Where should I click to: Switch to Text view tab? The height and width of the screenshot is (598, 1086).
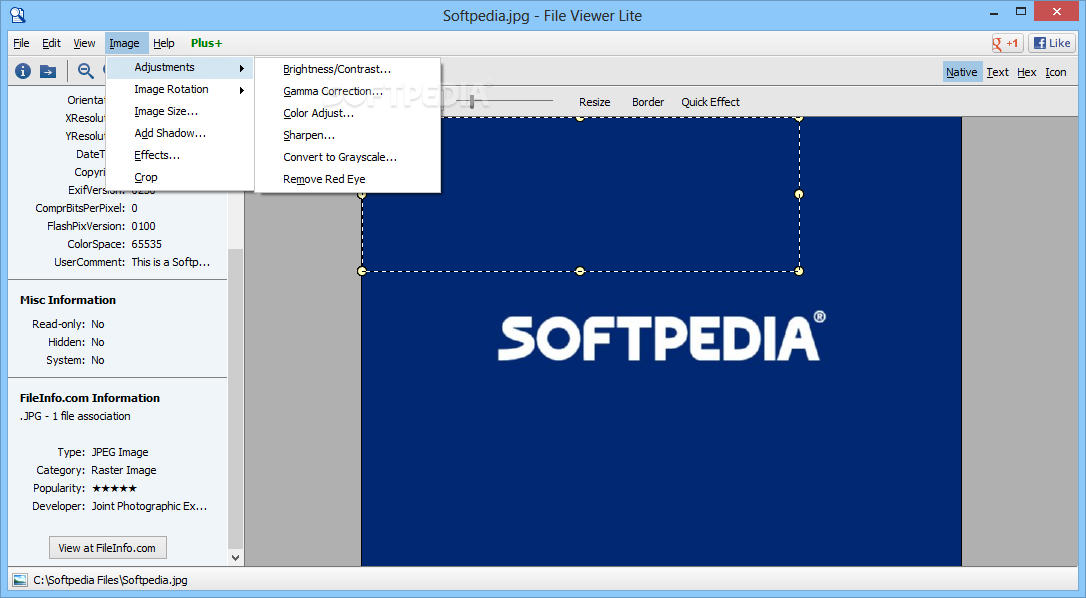click(x=997, y=72)
